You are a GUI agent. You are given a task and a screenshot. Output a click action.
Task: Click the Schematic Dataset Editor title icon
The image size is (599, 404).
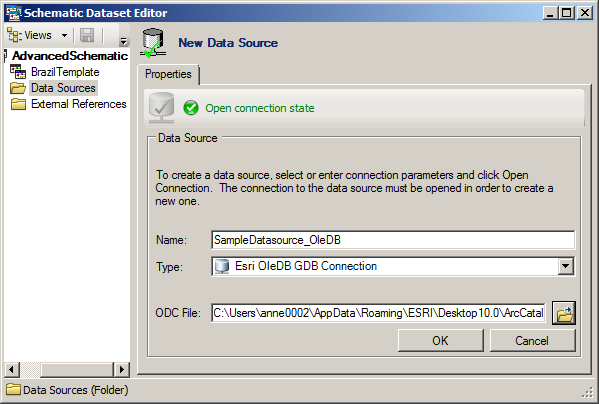coord(14,13)
